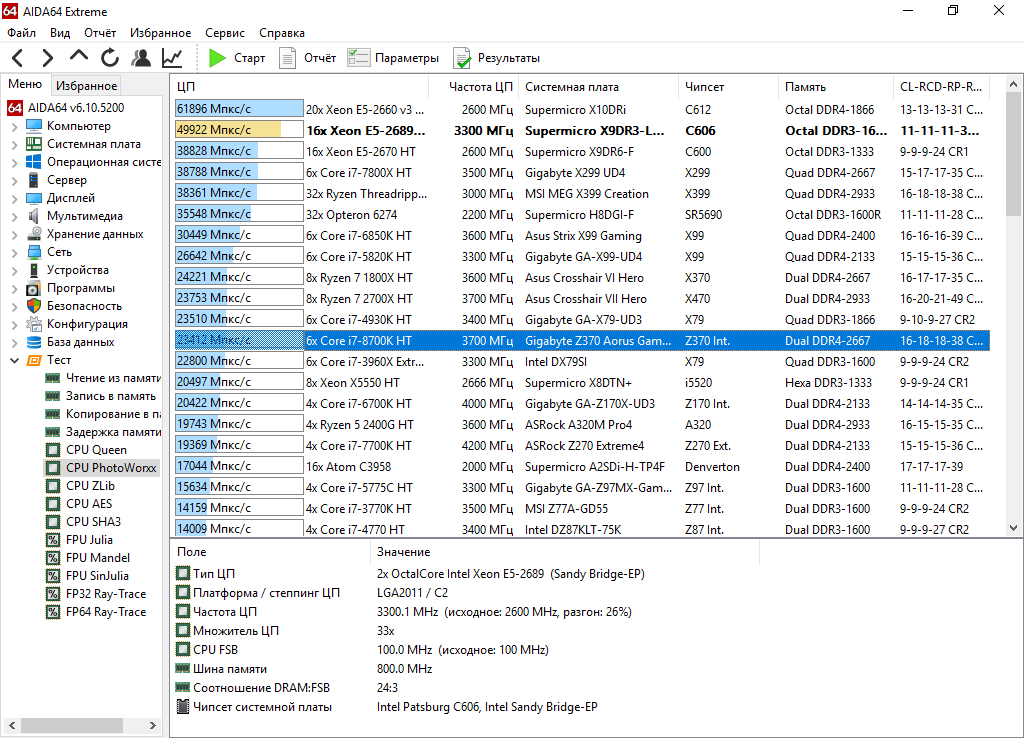Sort by the CL-RCD-RP-R... column header

point(941,87)
